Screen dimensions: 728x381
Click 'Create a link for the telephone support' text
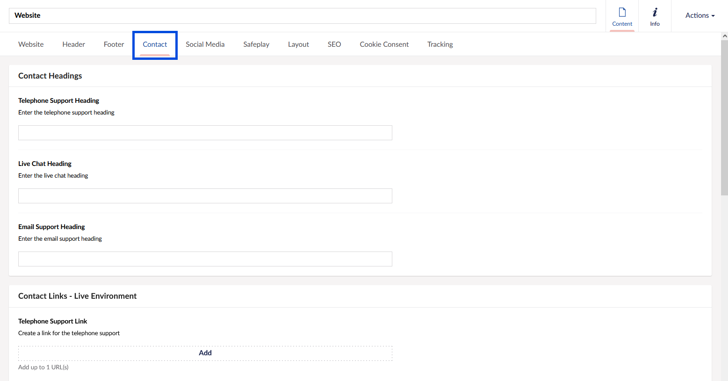pyautogui.click(x=69, y=333)
